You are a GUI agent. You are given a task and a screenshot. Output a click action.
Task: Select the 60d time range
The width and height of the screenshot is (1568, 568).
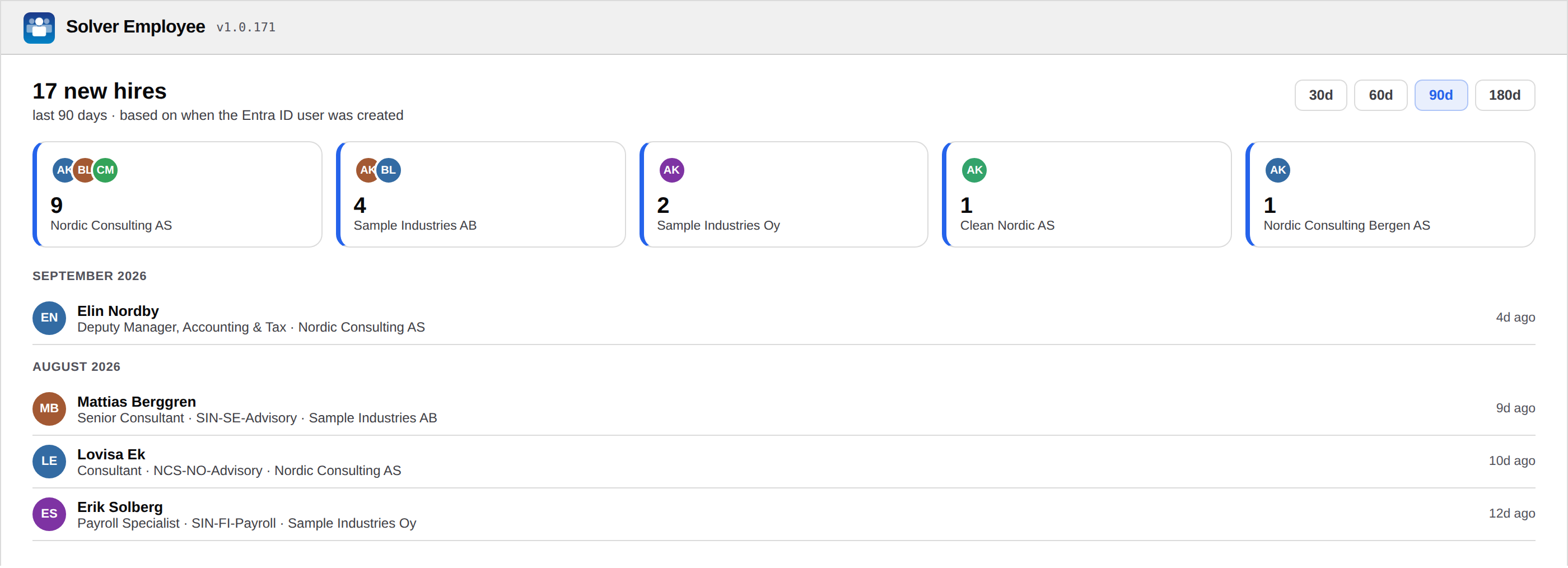pos(1380,95)
